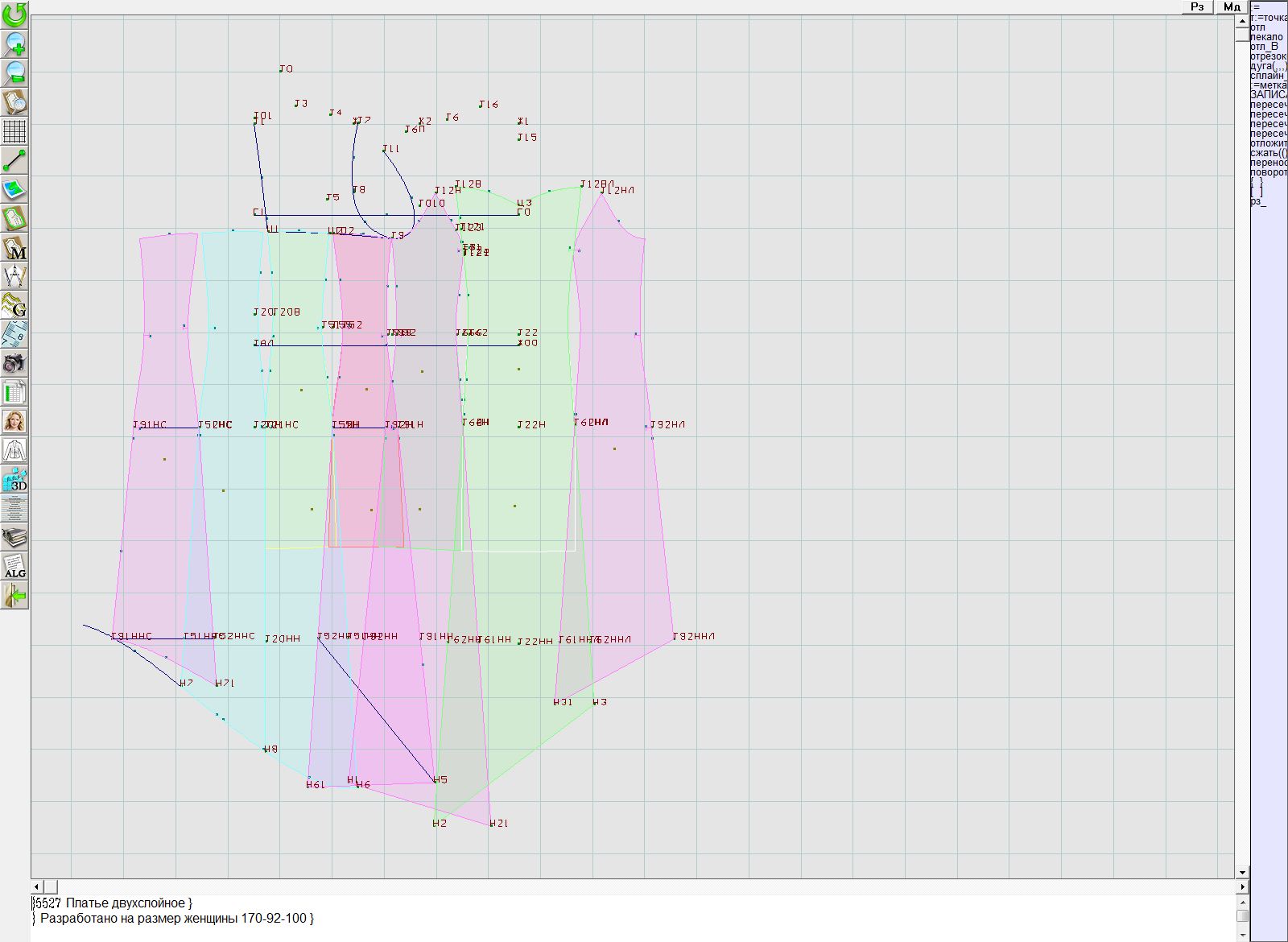This screenshot has width=1288, height=942.
Task: Click the canvas vertical scrollbar down arrow
Action: (x=1242, y=872)
